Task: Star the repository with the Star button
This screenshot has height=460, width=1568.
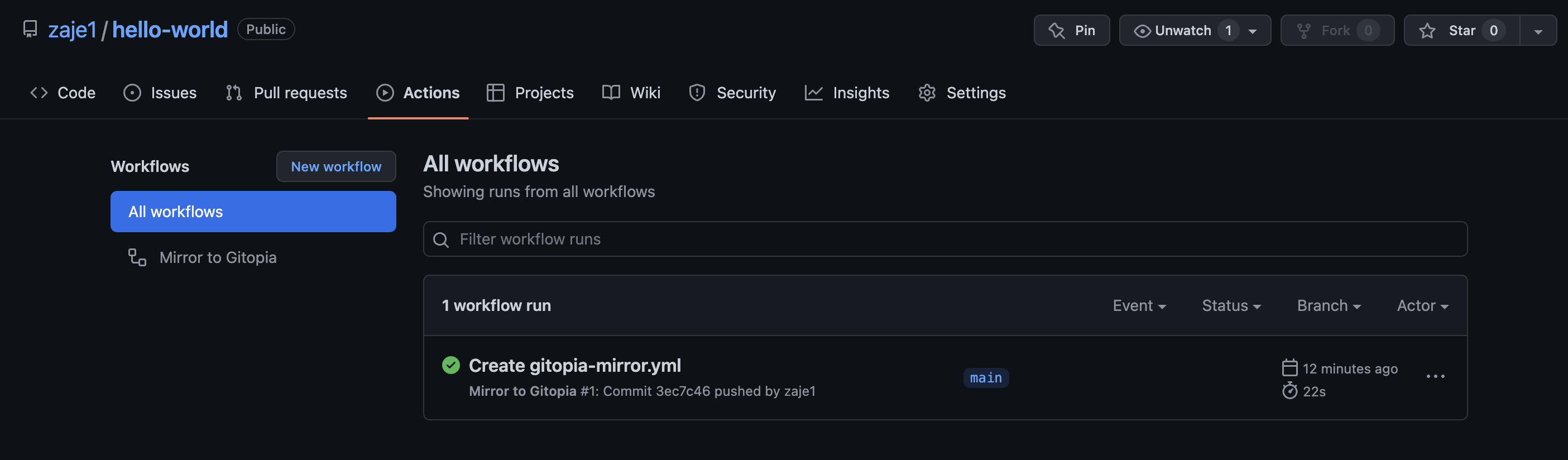Action: (x=1461, y=30)
